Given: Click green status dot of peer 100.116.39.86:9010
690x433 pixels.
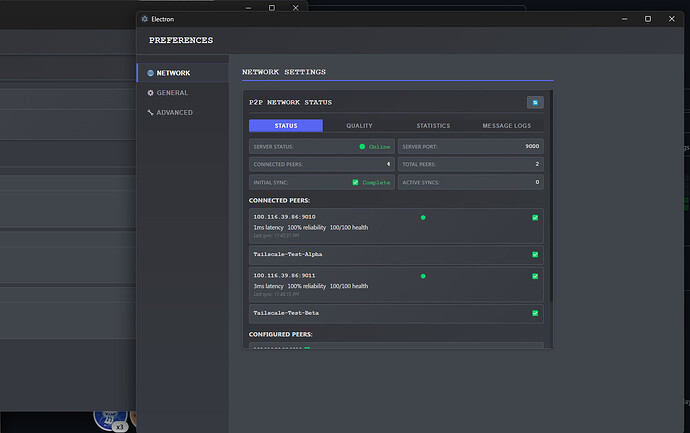Looking at the screenshot, I should (x=423, y=217).
